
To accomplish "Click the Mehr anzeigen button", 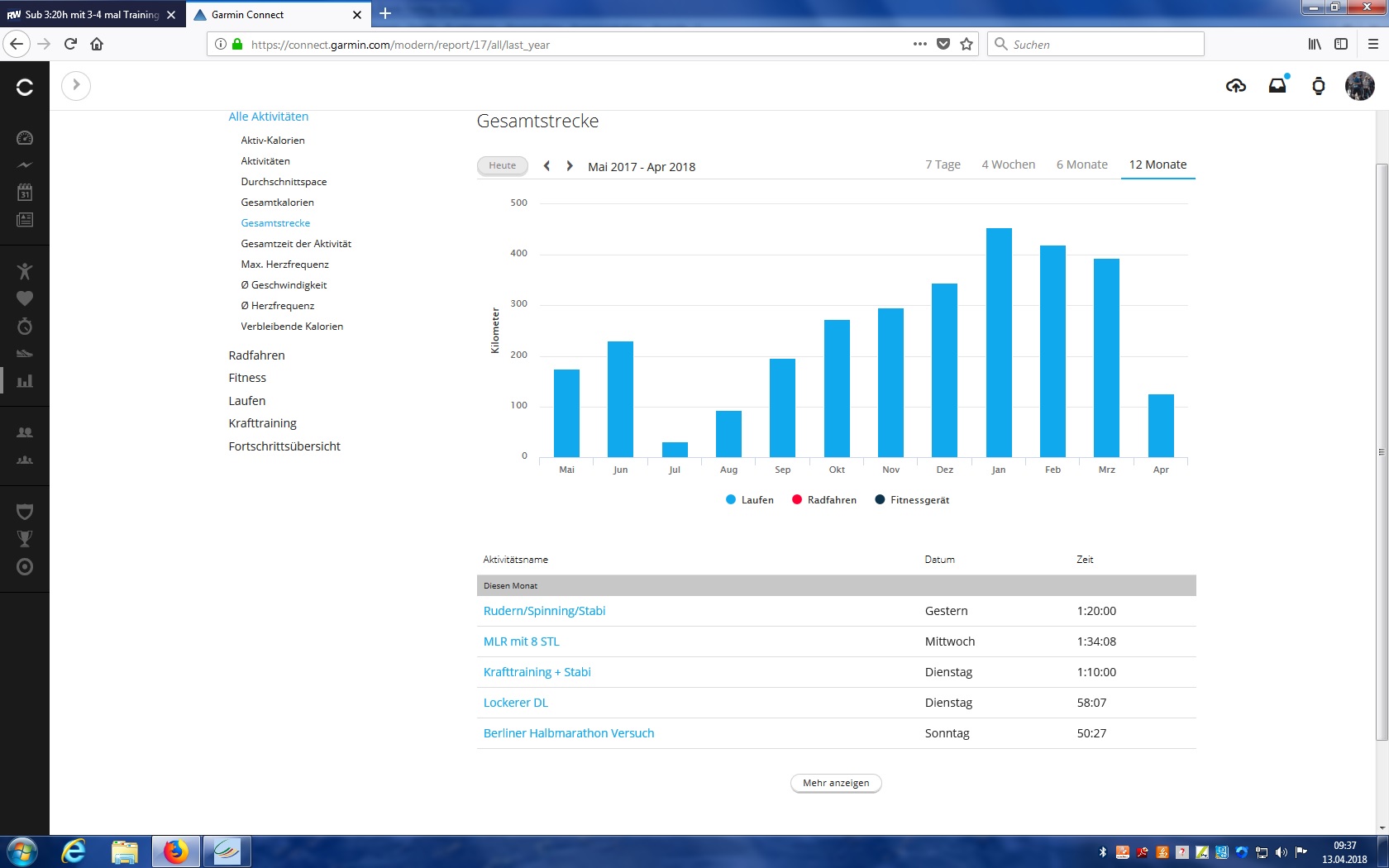I will [836, 783].
